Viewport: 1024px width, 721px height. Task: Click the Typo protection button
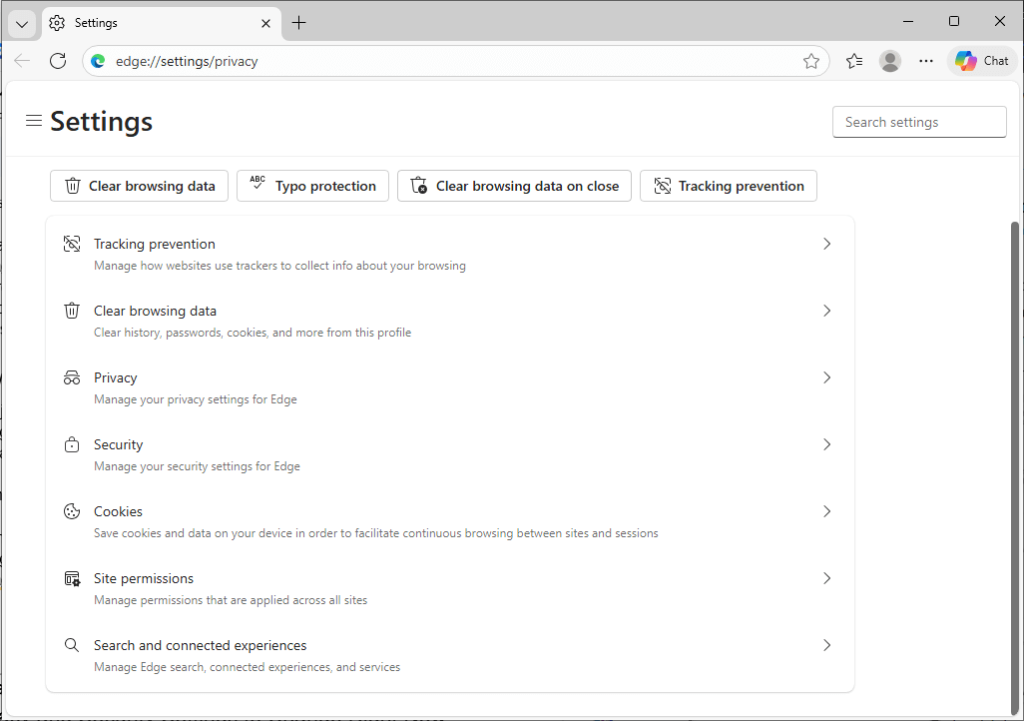pos(312,185)
